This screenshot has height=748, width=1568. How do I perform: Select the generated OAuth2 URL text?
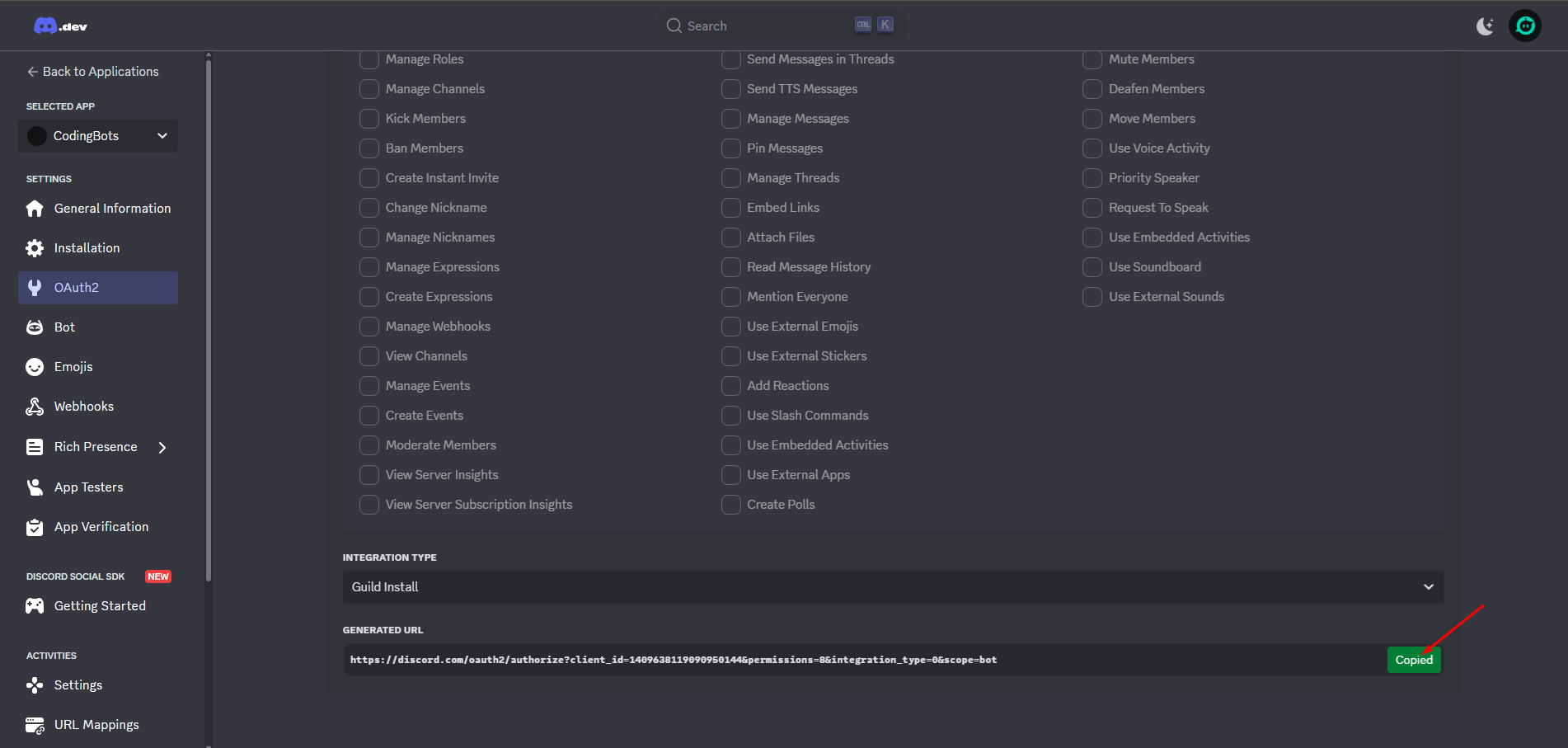point(674,660)
